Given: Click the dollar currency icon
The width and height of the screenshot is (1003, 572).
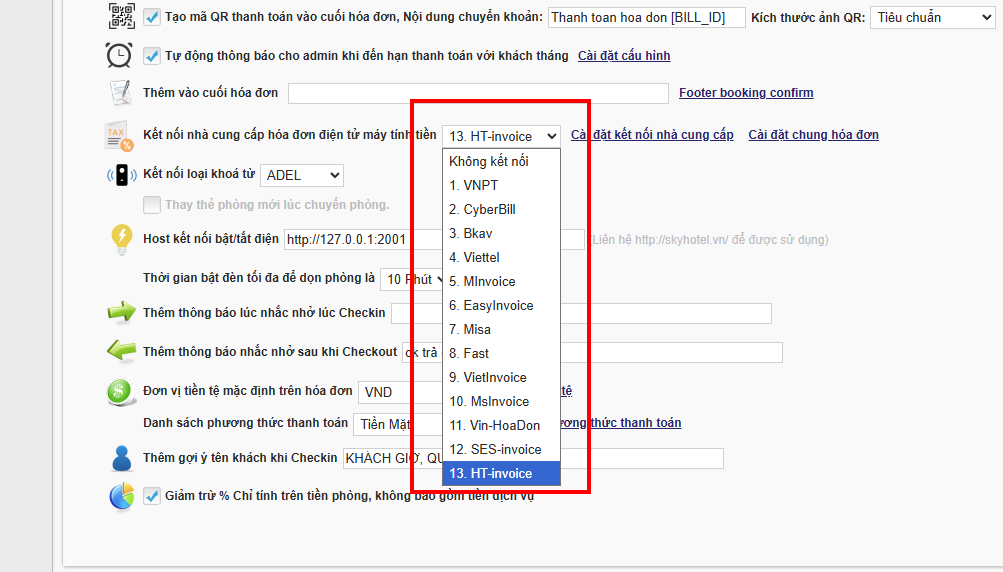Looking at the screenshot, I should [x=120, y=391].
